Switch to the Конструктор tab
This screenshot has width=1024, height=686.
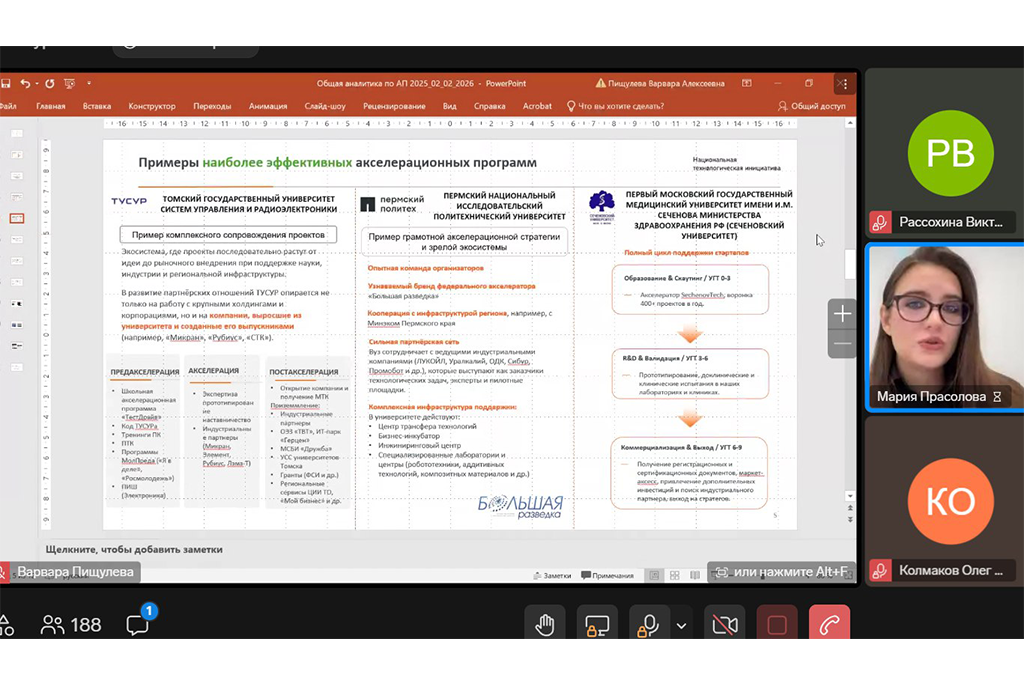click(x=152, y=106)
